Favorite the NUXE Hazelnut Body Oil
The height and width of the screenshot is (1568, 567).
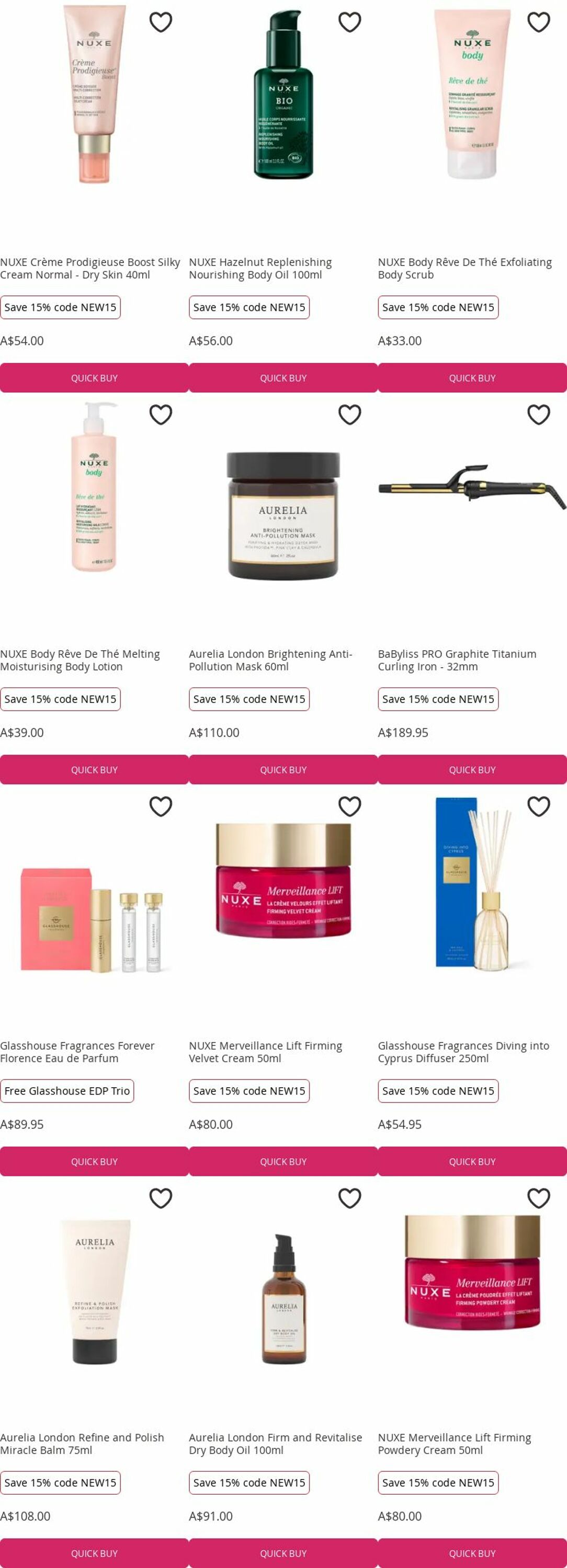pos(349,22)
